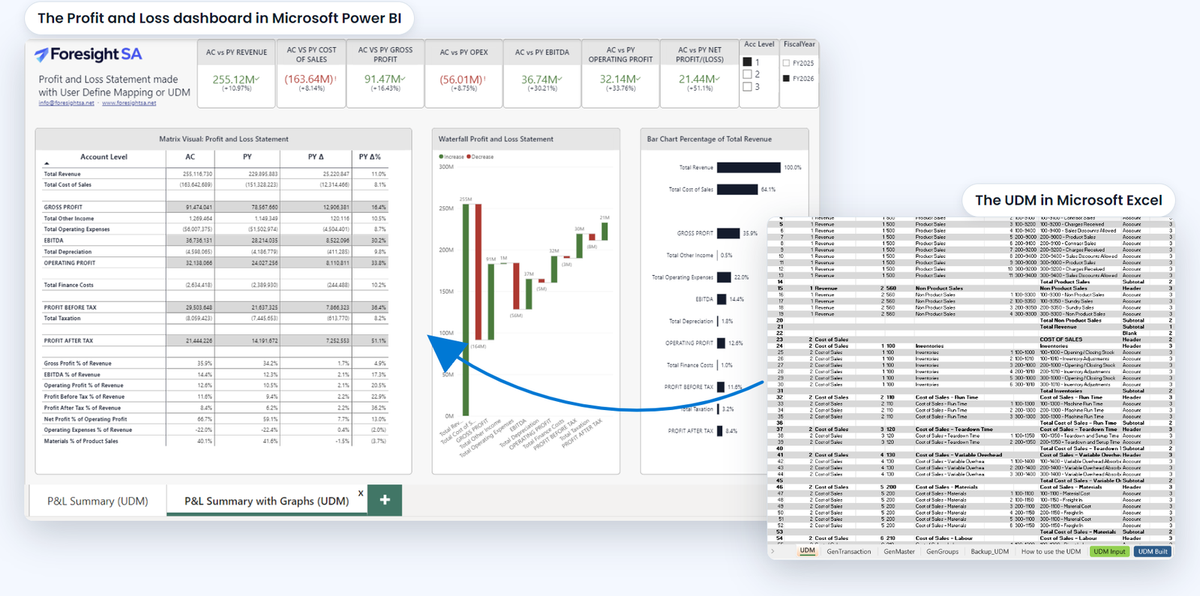Select Materials % of Product Sales row
Image resolution: width=1200 pixels, height=596 pixels.
point(215,441)
